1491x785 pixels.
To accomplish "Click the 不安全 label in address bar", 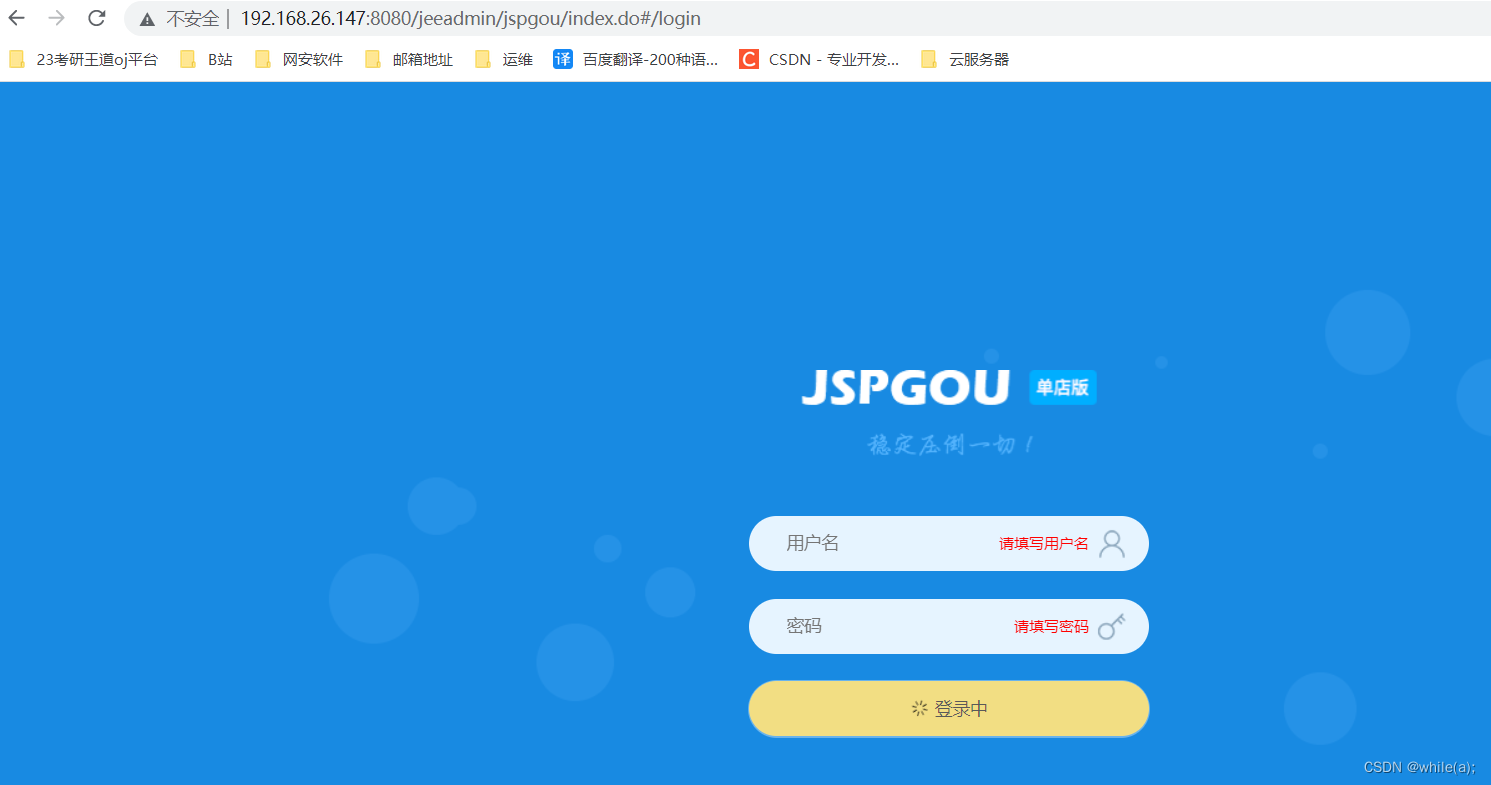I will (192, 19).
